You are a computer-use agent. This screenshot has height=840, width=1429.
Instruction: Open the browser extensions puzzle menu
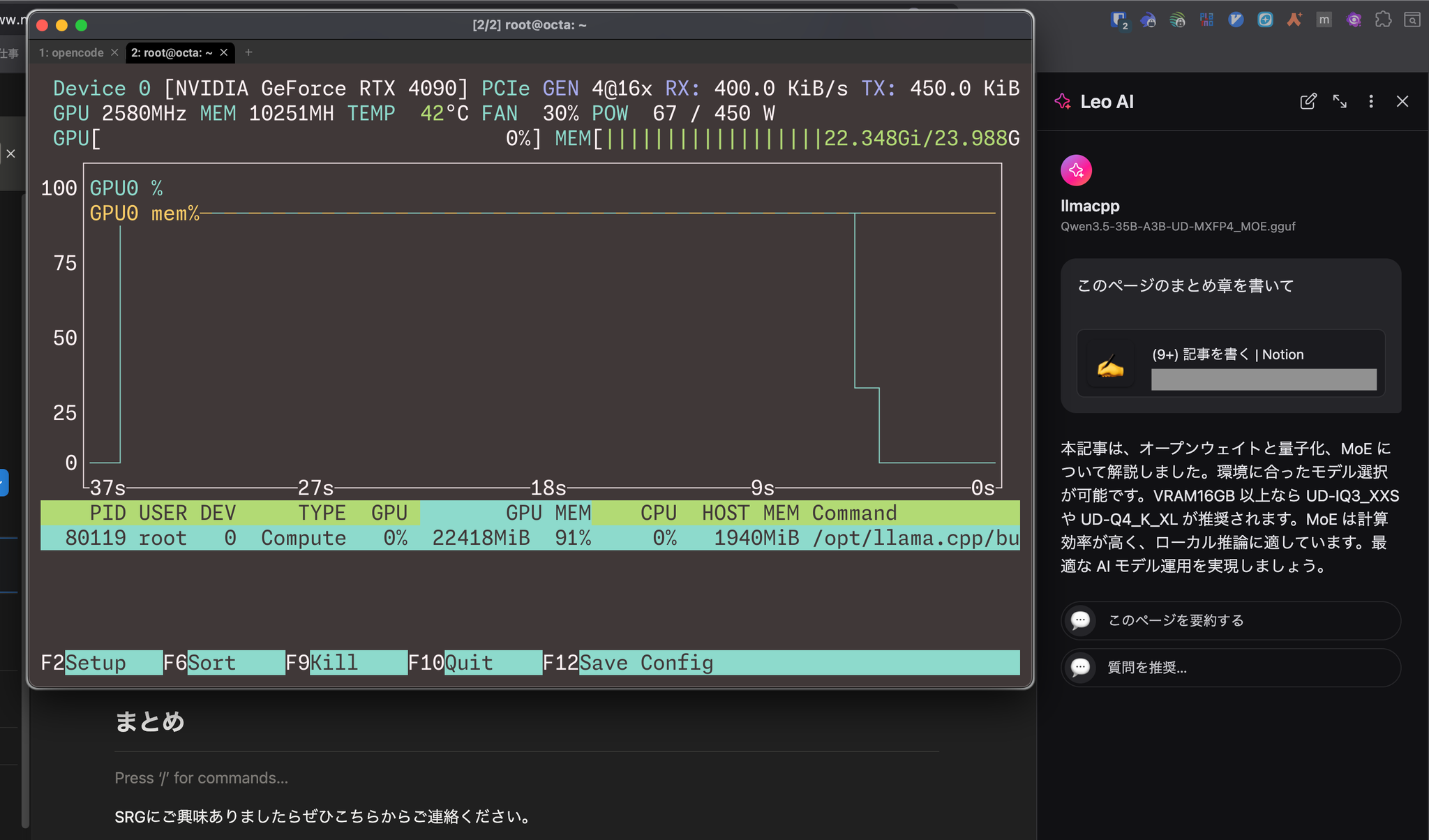[x=1383, y=20]
